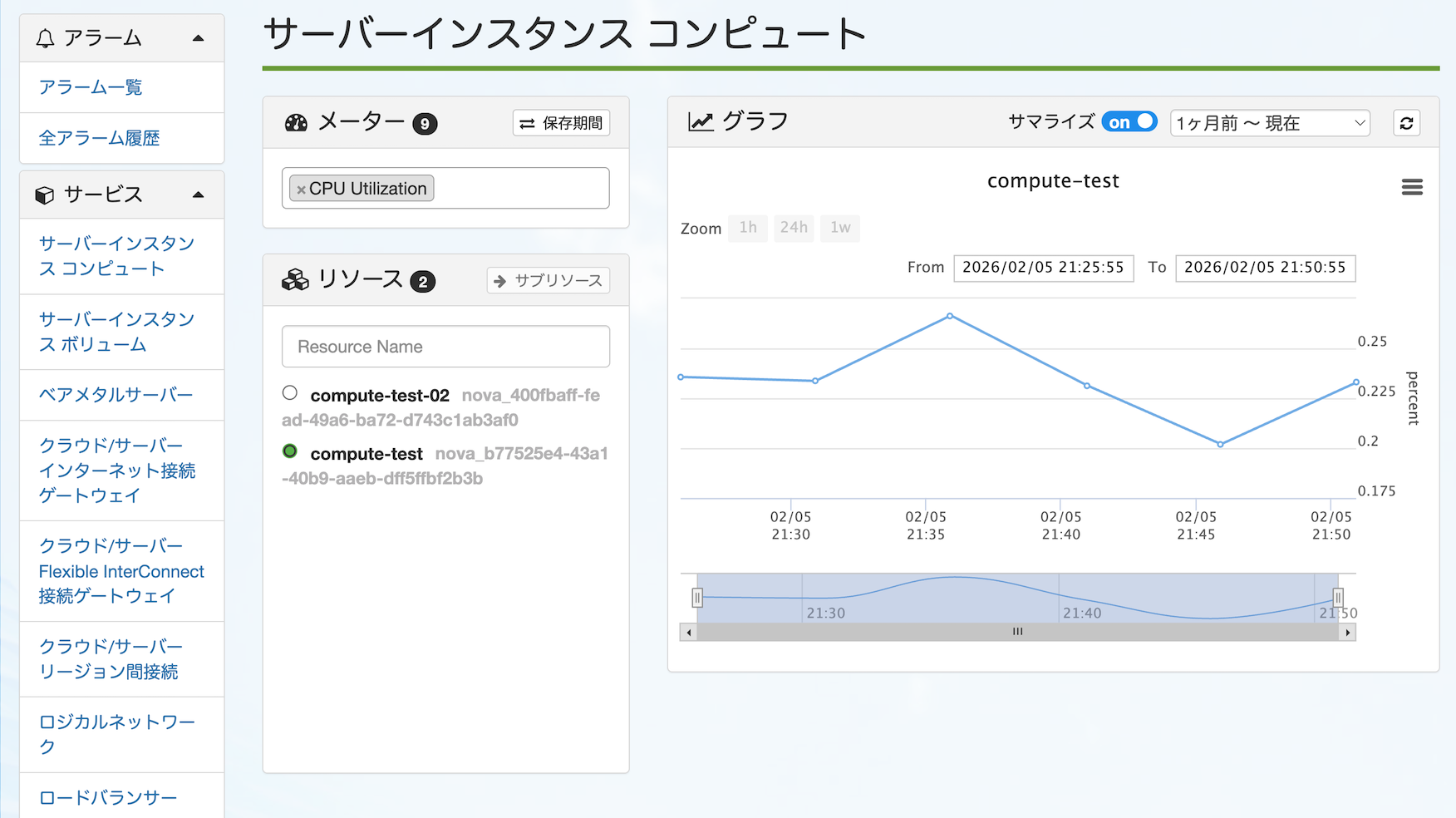Go to サーバーインスタンス ボリューム

point(116,332)
